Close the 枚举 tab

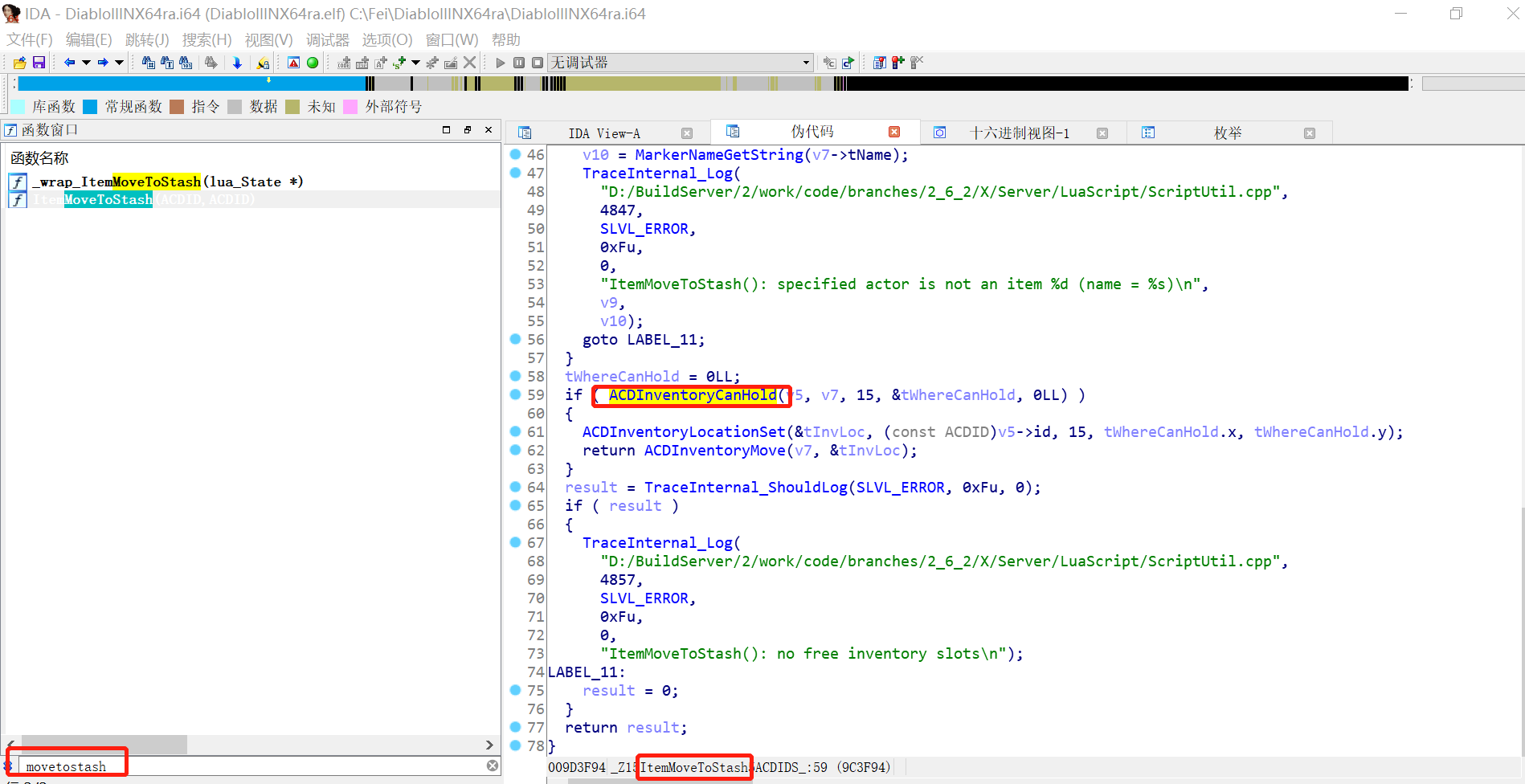[1310, 133]
